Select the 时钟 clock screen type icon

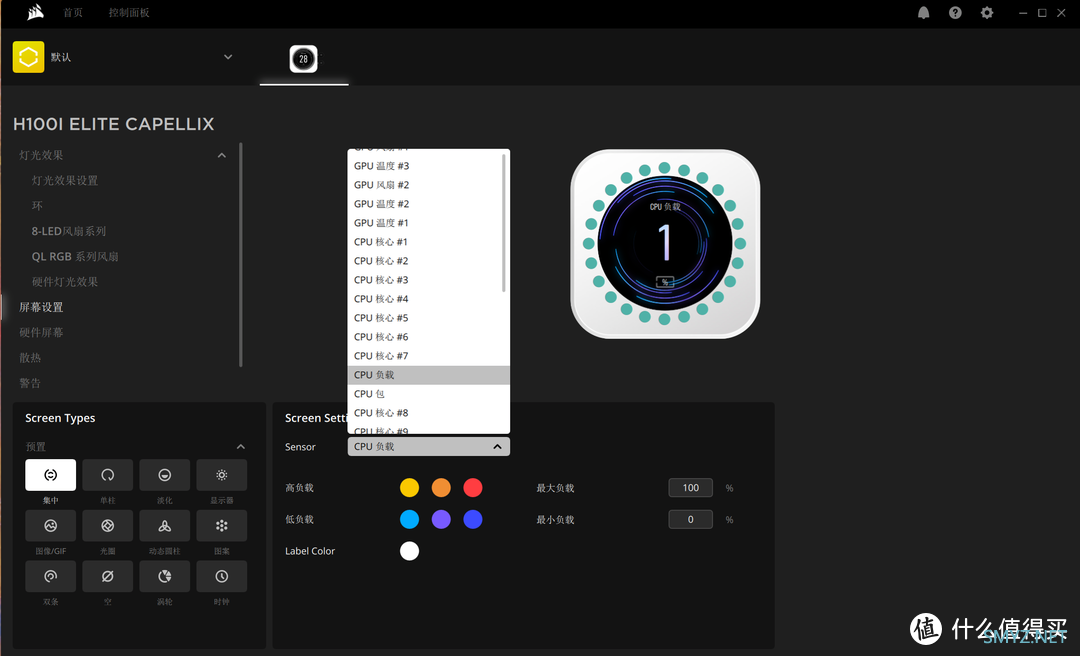point(222,576)
